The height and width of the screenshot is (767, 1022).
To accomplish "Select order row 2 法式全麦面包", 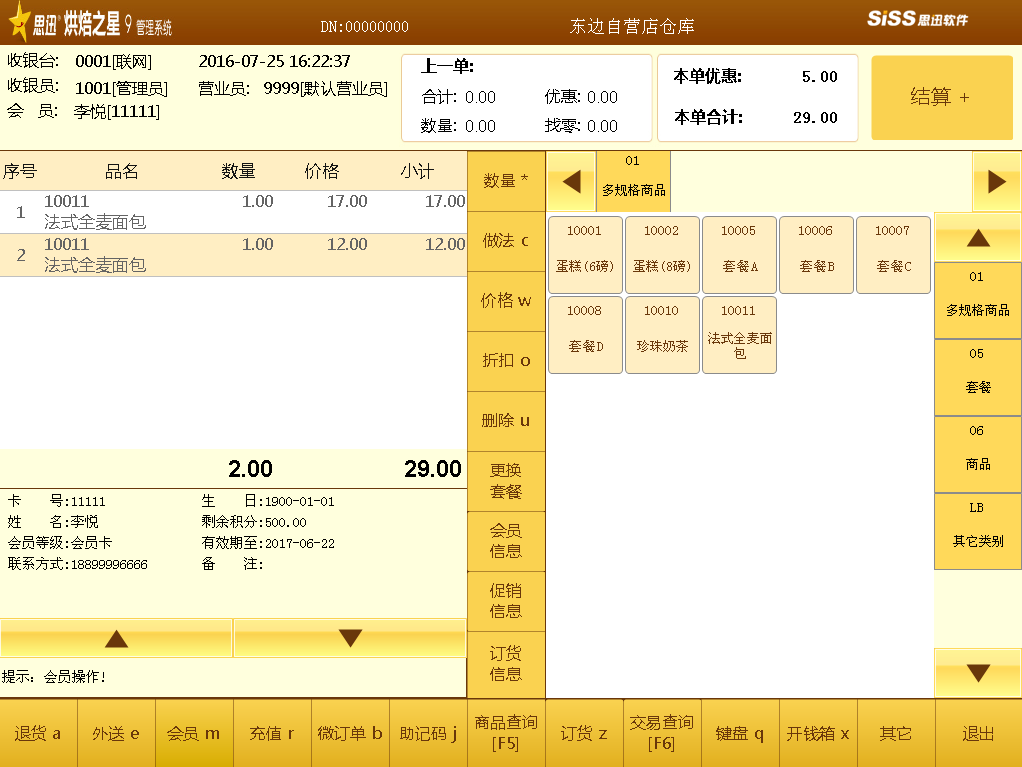I will click(x=232, y=255).
